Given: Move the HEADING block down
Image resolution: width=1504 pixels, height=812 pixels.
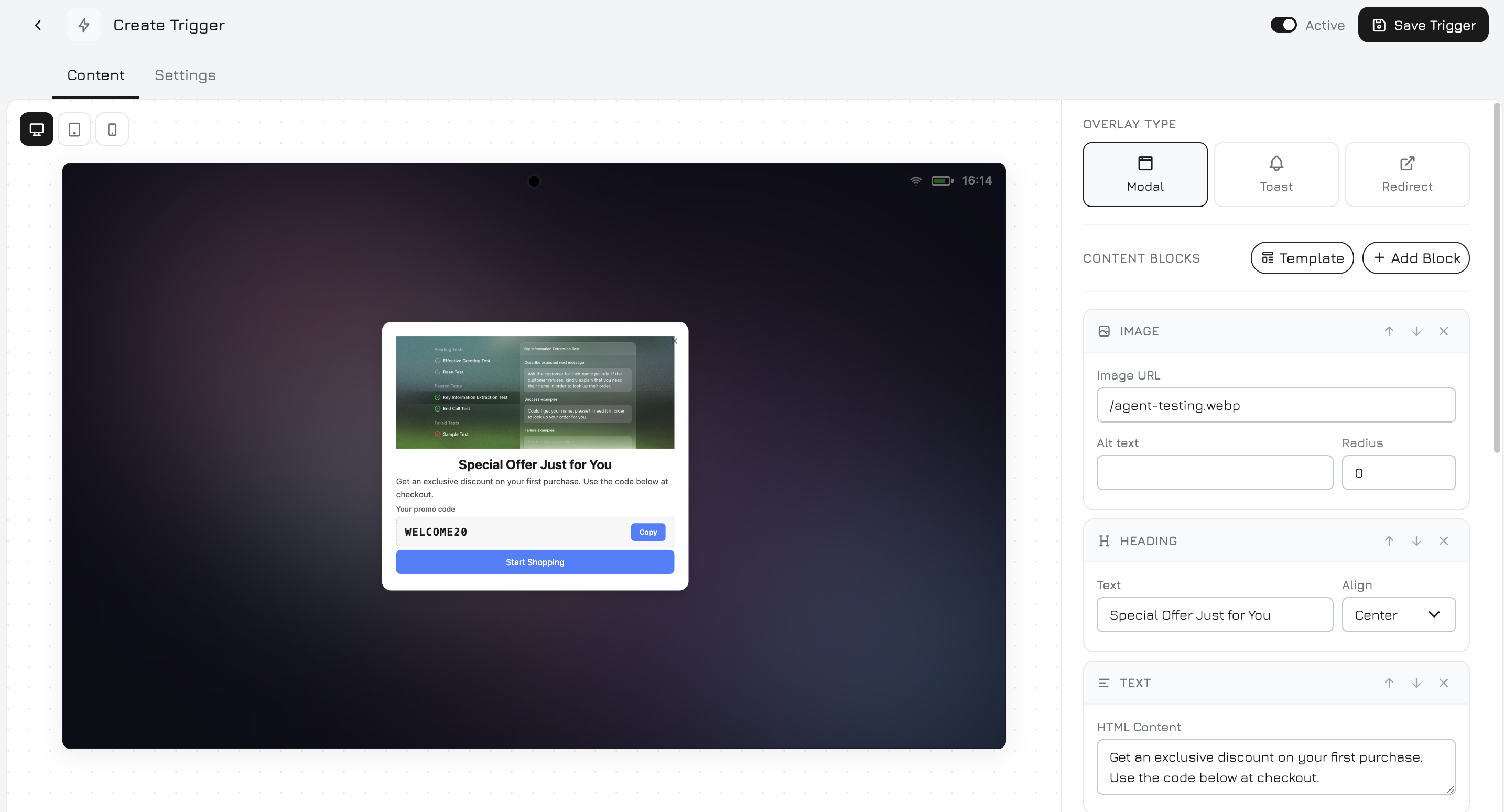Looking at the screenshot, I should pos(1416,540).
